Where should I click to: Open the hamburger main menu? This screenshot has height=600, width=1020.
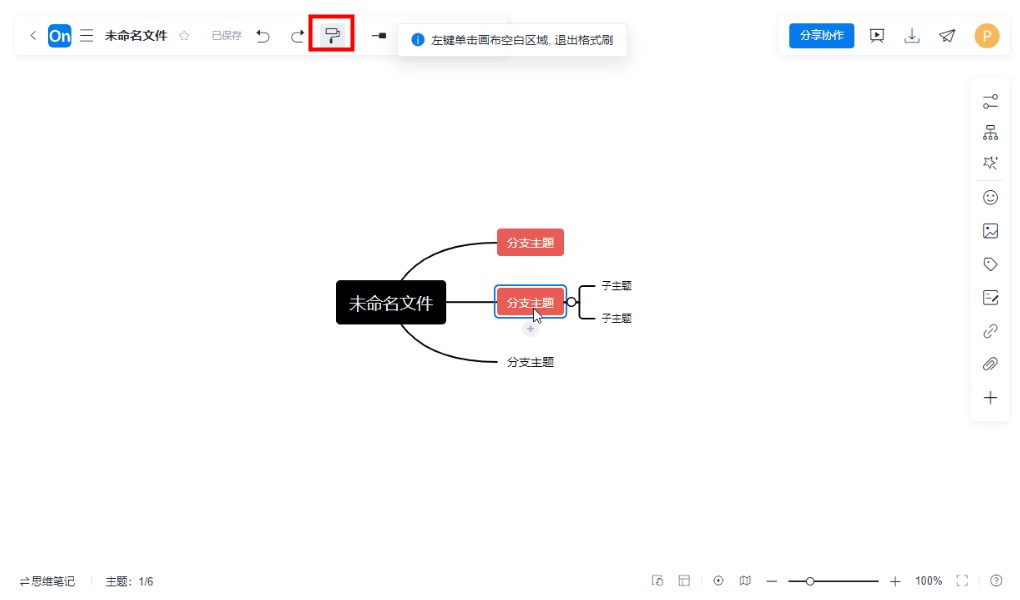click(87, 36)
